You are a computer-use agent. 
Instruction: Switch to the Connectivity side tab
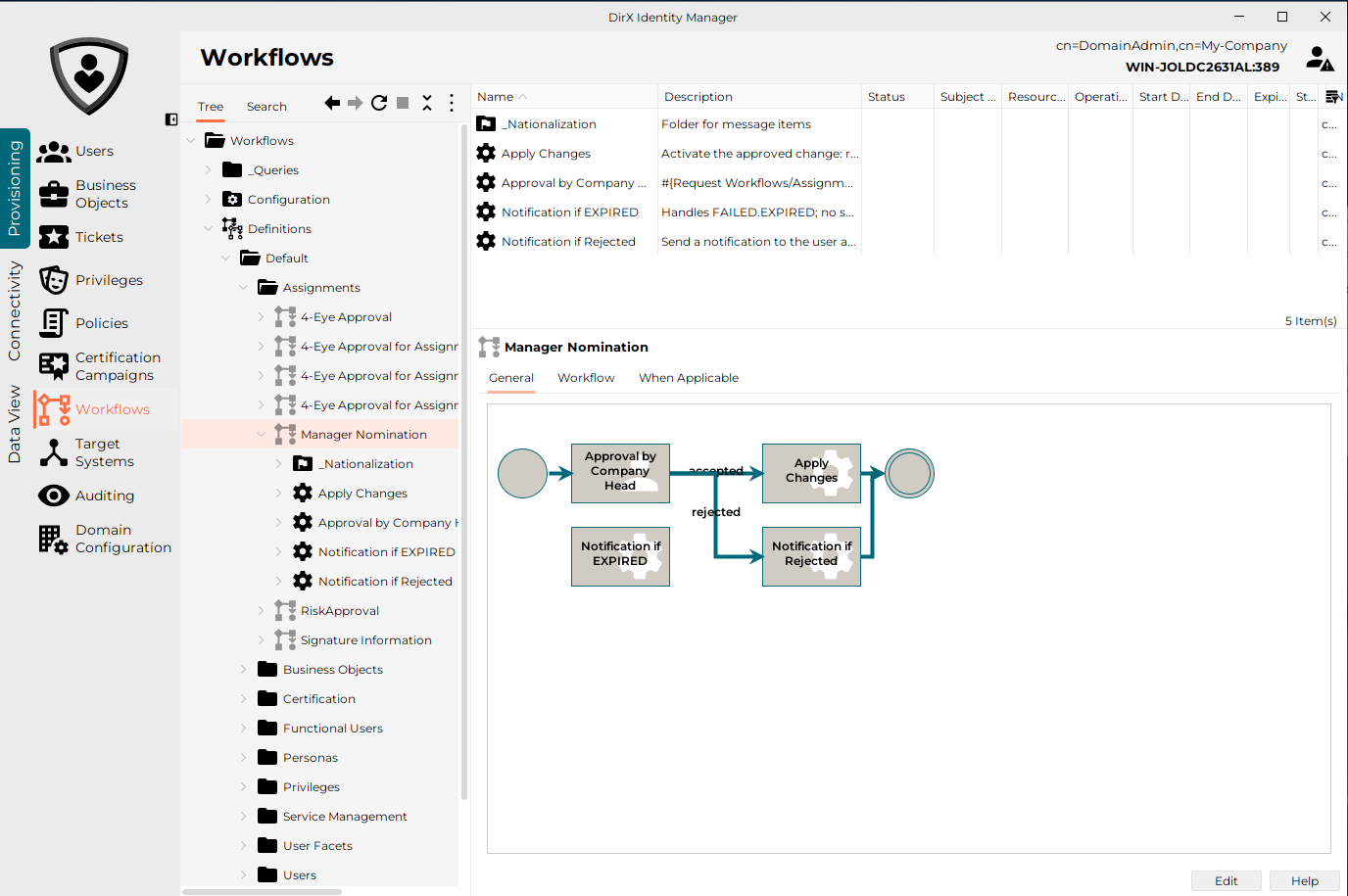[14, 310]
